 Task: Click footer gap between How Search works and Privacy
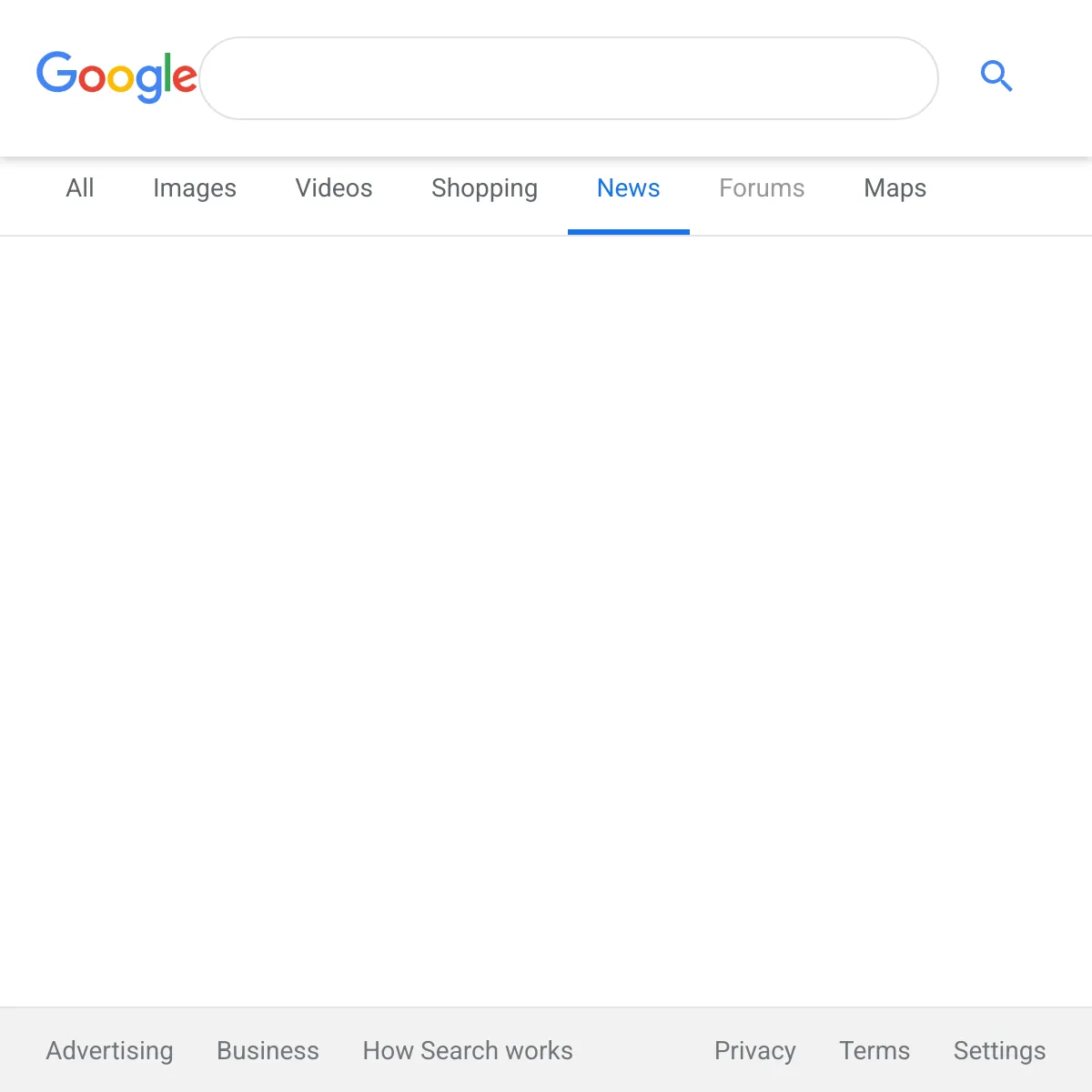click(x=643, y=1050)
